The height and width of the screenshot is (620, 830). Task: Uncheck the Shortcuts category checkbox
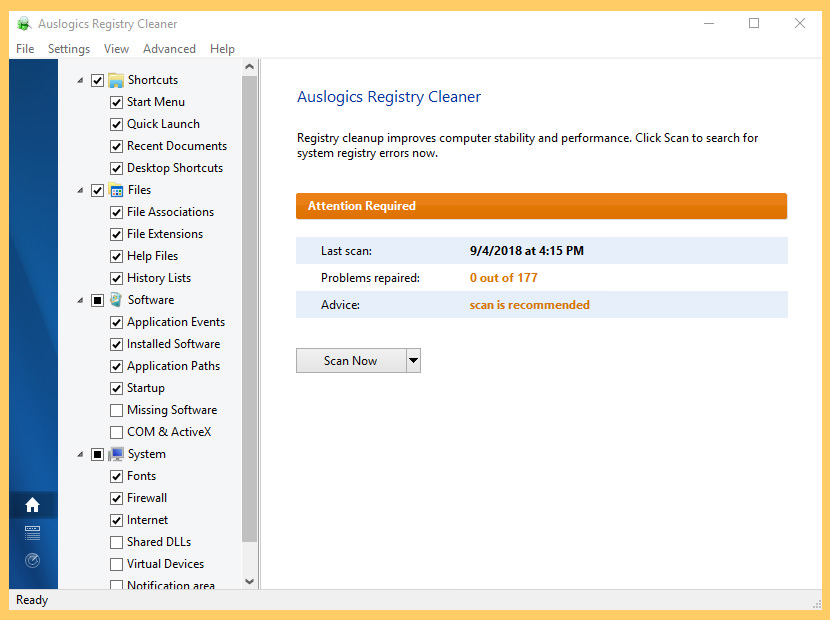[x=97, y=80]
